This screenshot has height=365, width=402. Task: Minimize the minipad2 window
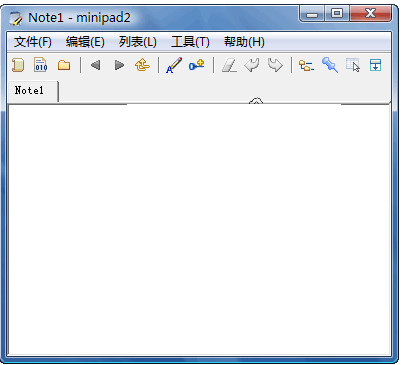pyautogui.click(x=312, y=14)
